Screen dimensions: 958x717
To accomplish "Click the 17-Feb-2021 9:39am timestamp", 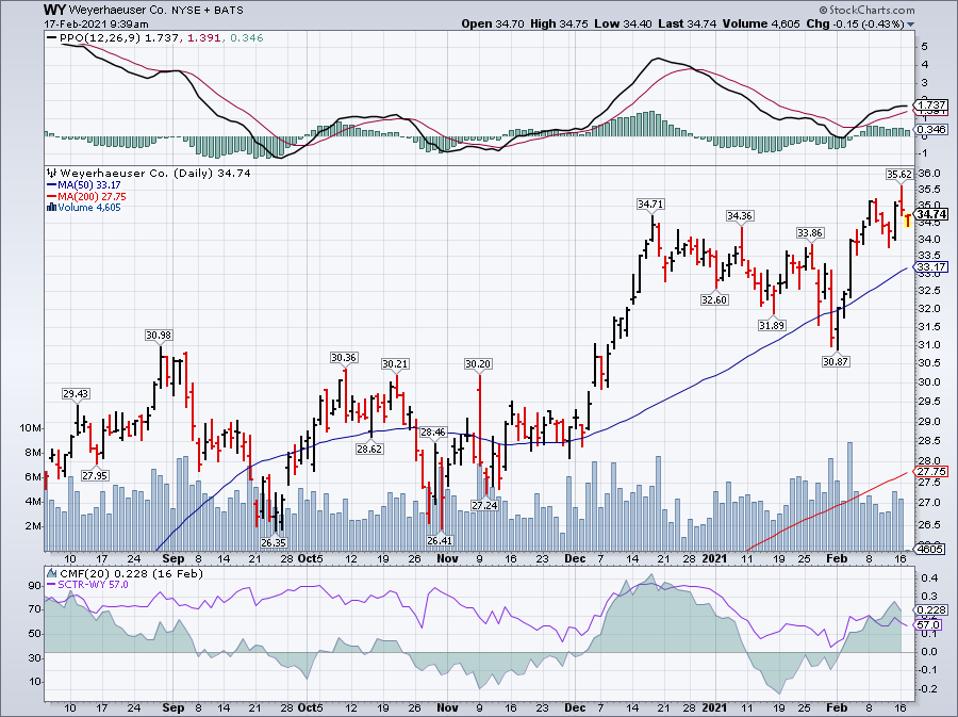I will click(x=96, y=24).
